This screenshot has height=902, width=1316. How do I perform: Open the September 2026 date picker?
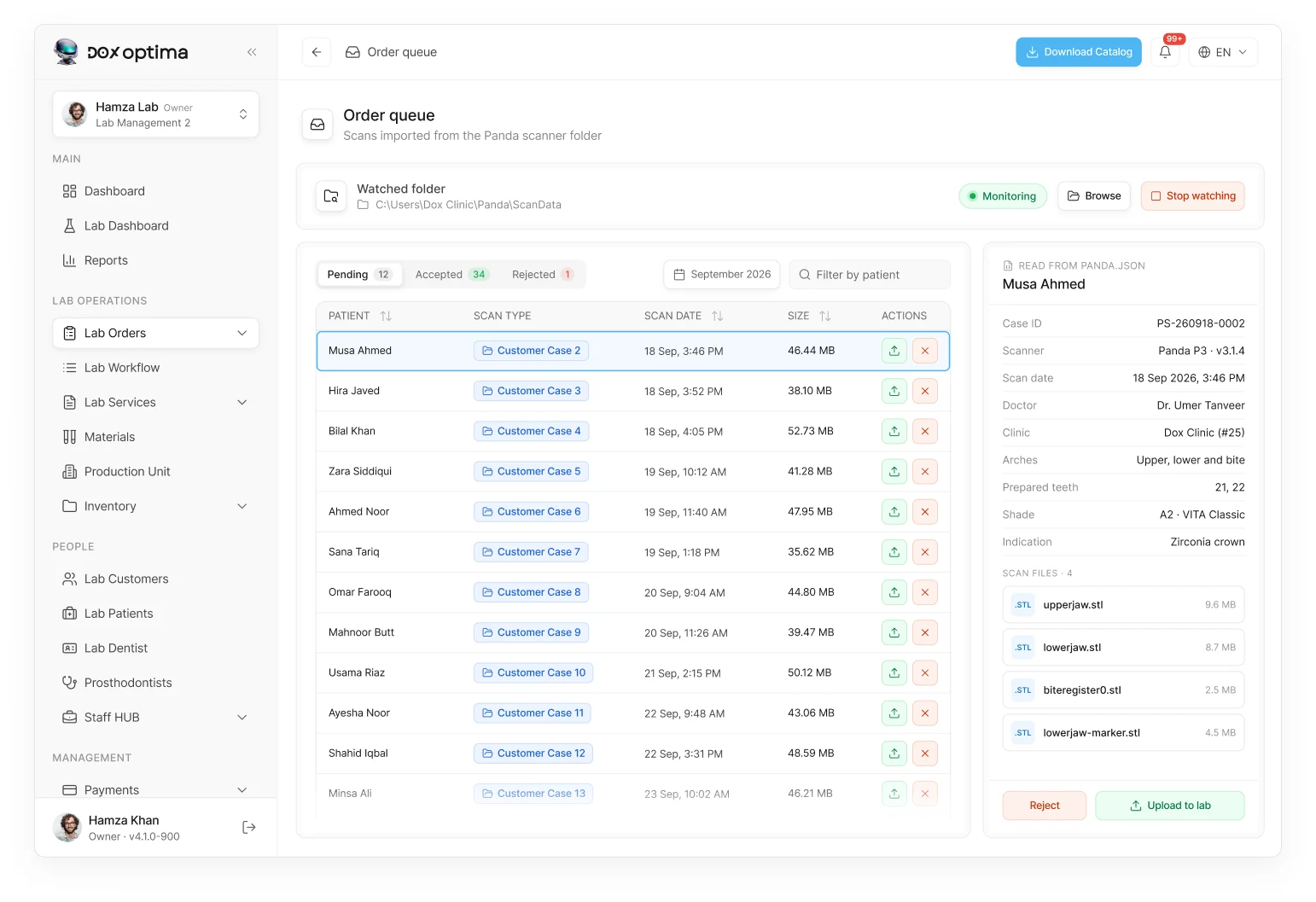click(722, 275)
